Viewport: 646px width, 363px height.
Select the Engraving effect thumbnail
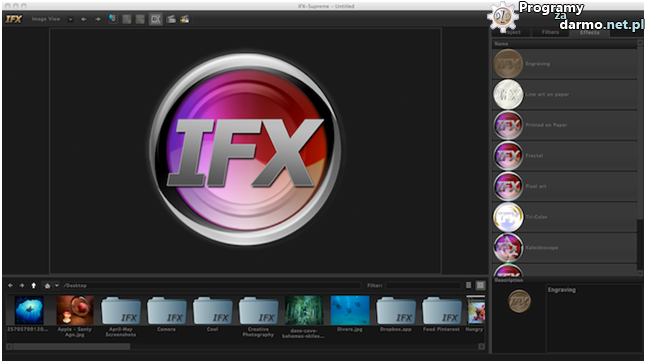(508, 64)
